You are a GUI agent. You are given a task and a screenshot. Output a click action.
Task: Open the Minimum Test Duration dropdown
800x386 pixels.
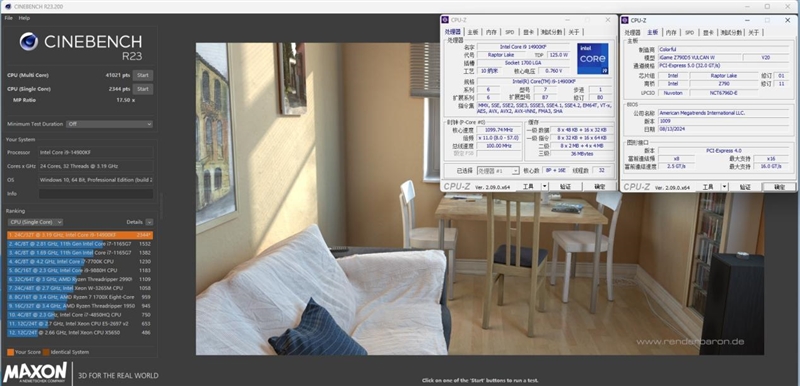point(110,124)
